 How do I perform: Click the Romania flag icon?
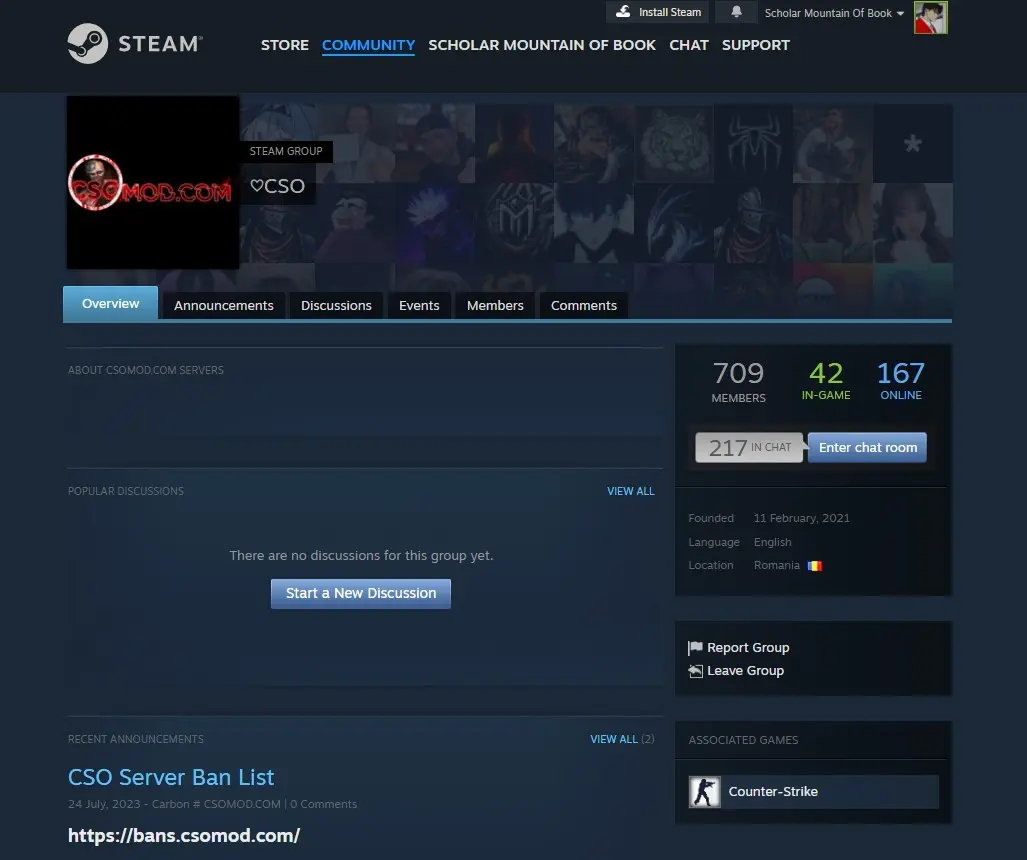pos(815,566)
